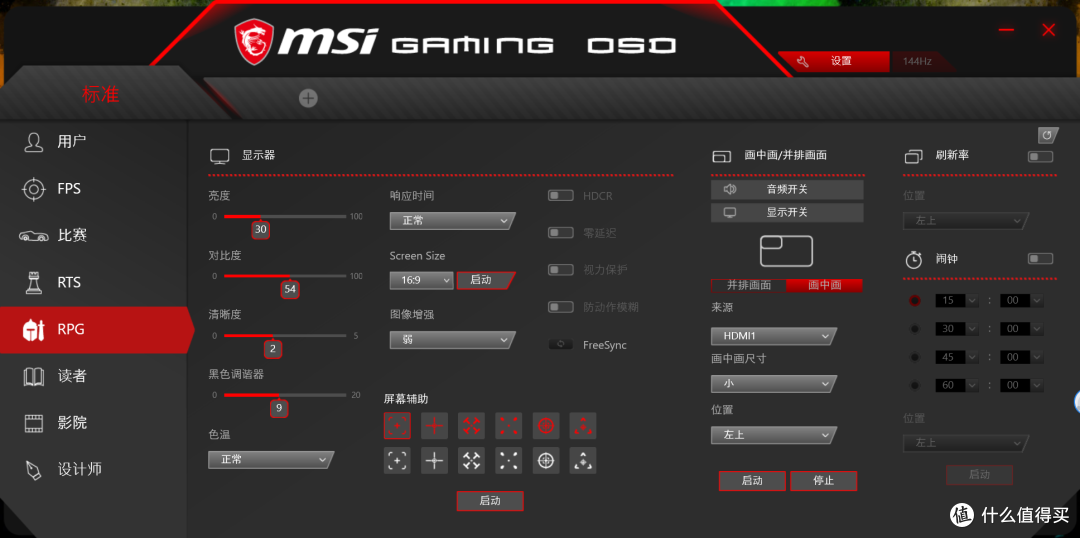Select the red thin-cross crosshair
Screen dimensions: 1080x538
(435, 426)
